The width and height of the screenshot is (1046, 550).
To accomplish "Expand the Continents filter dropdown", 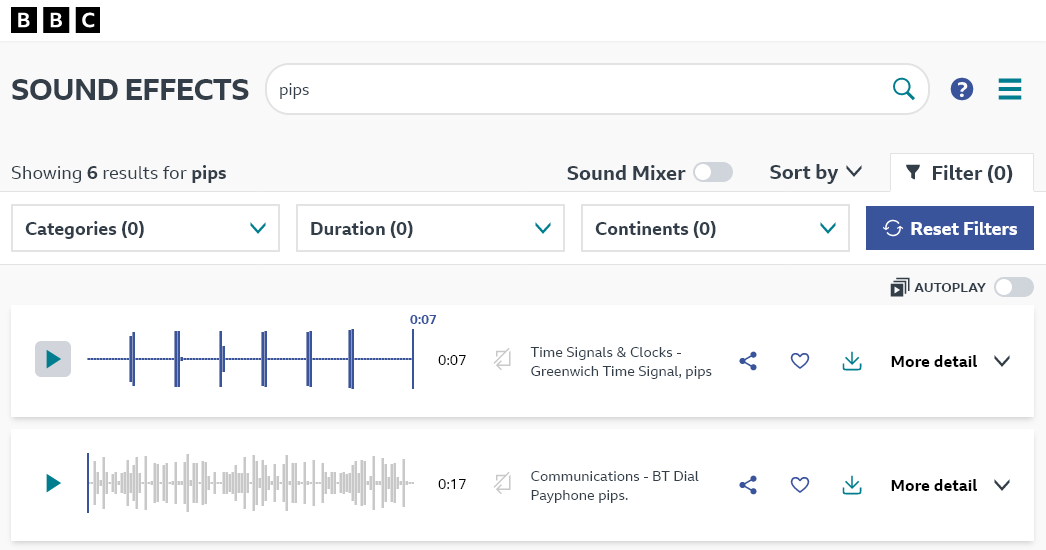I will [x=715, y=229].
